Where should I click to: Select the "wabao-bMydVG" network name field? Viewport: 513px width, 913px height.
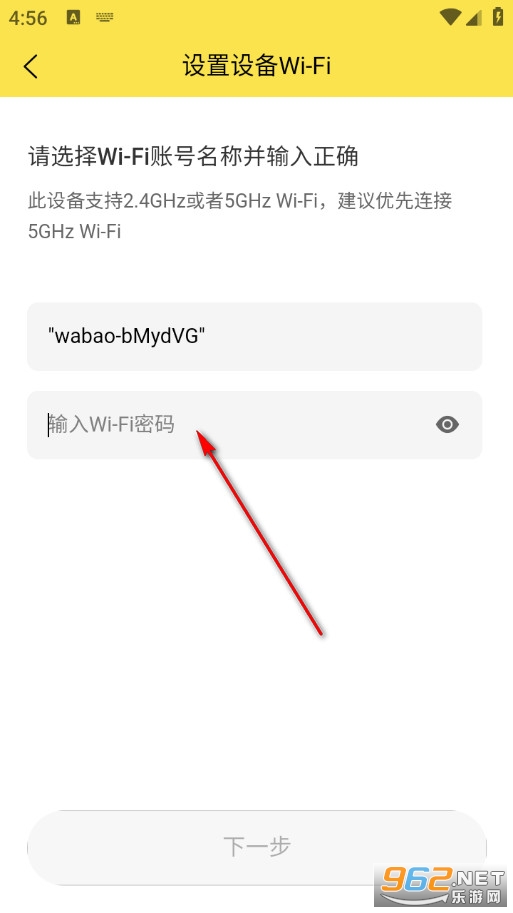pyautogui.click(x=254, y=336)
